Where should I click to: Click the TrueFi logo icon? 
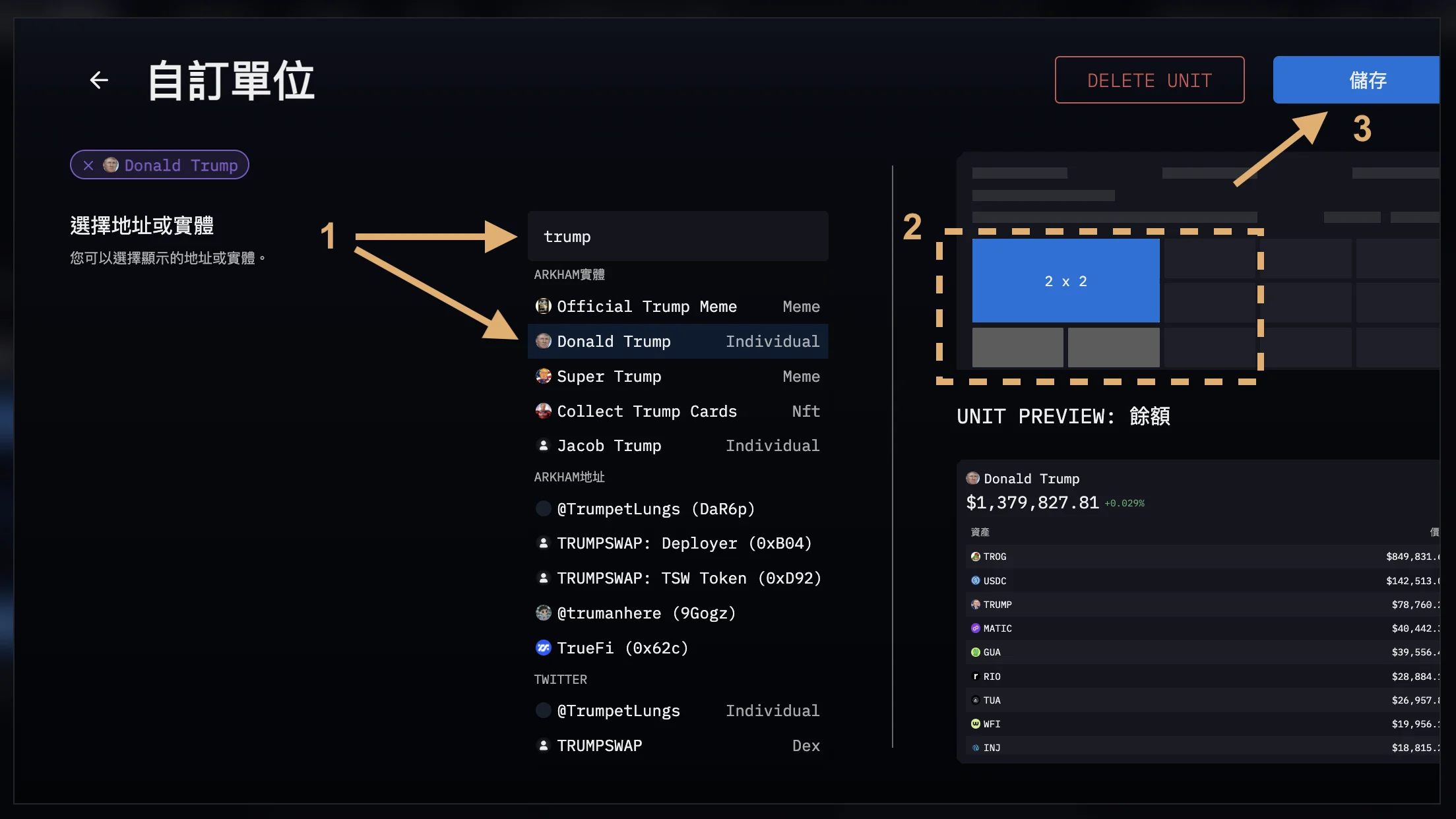[x=543, y=648]
